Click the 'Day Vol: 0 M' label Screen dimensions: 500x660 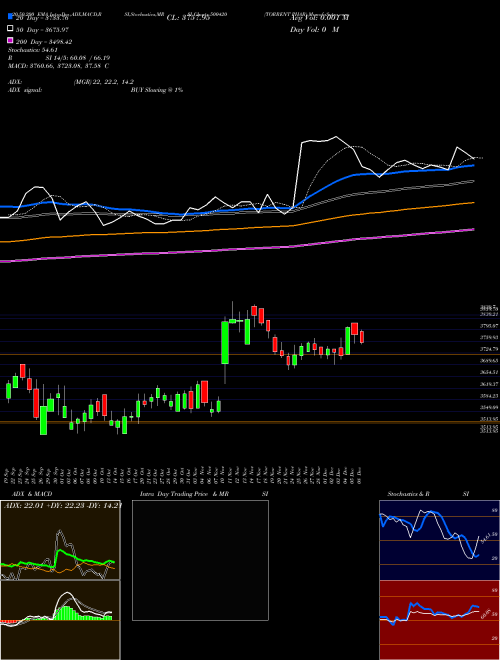pyautogui.click(x=314, y=30)
